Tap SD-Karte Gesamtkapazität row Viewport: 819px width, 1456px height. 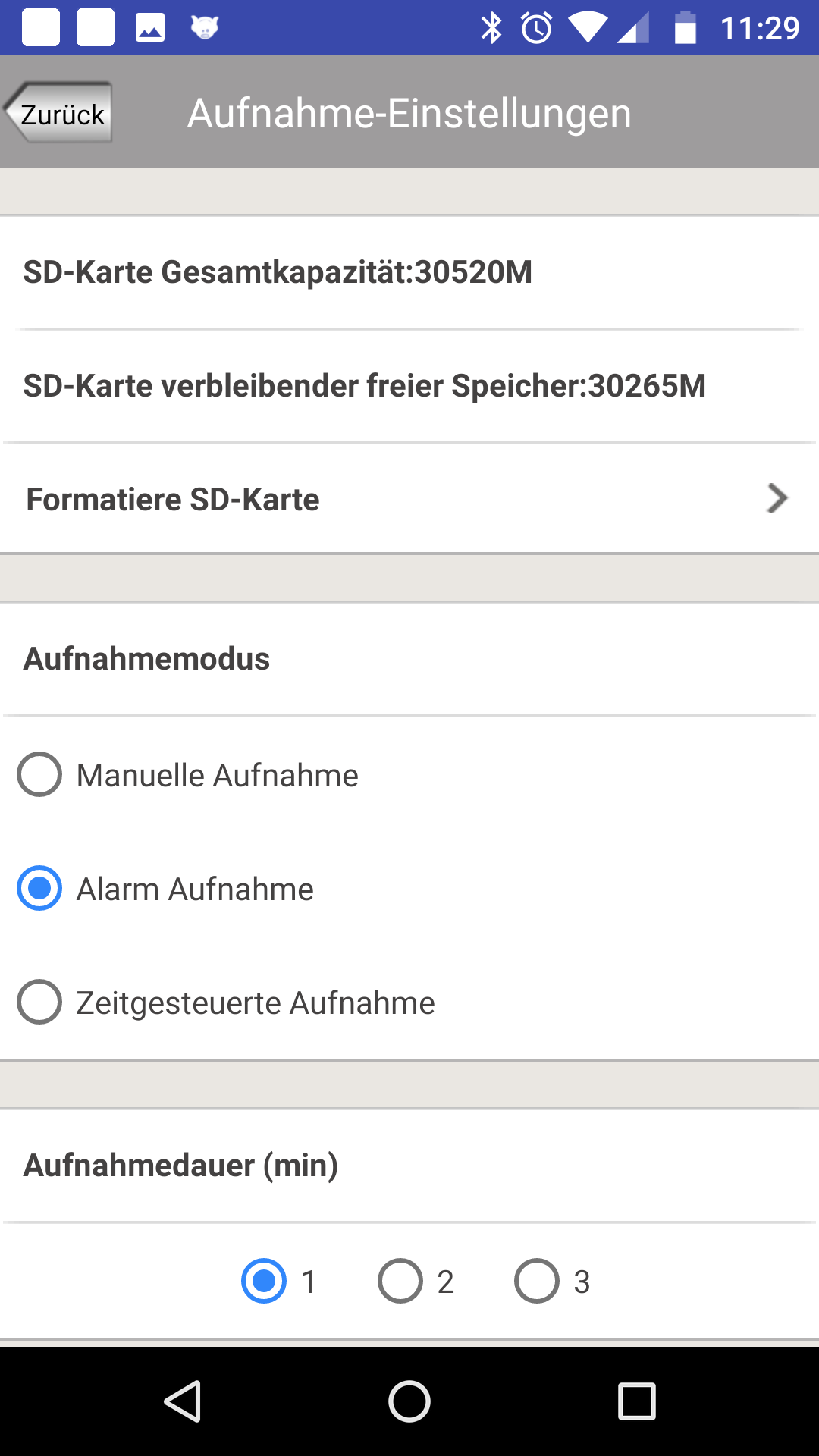click(x=409, y=272)
